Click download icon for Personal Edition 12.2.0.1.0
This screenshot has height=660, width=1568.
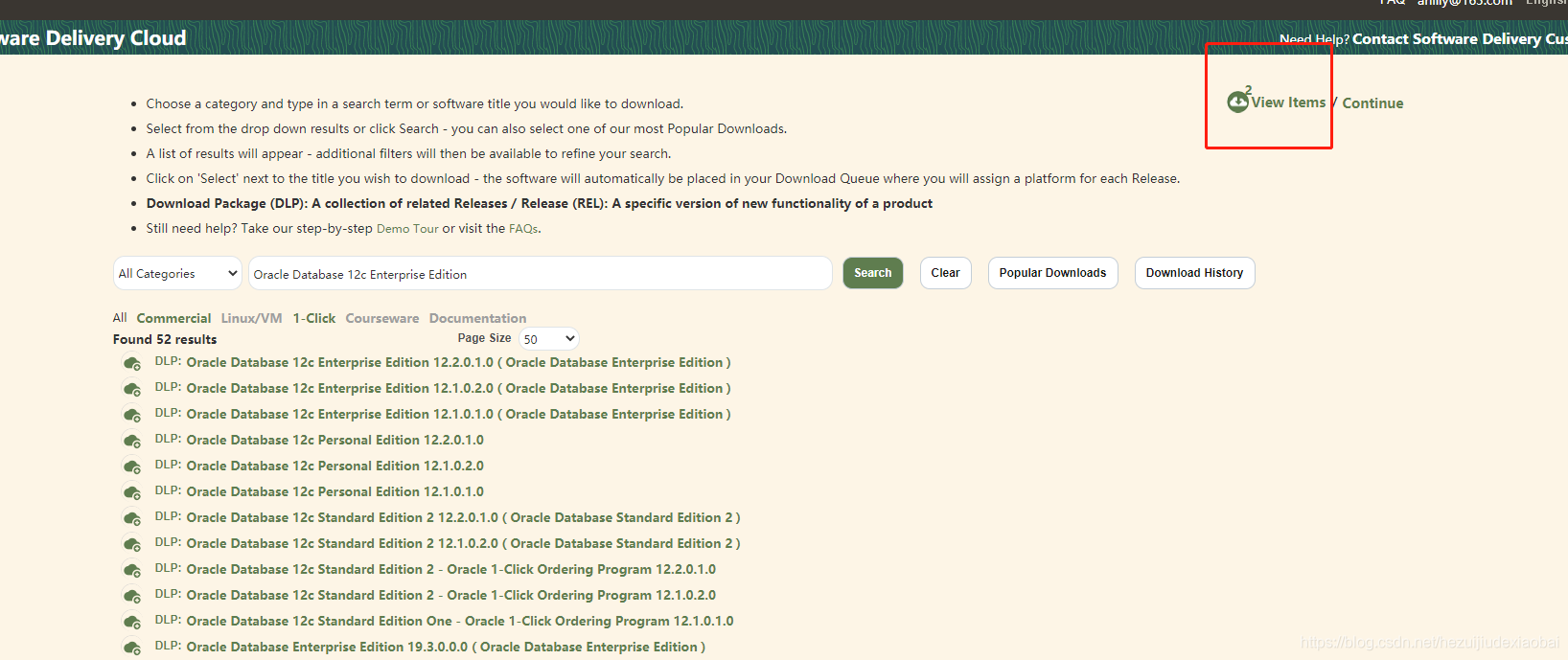132,441
